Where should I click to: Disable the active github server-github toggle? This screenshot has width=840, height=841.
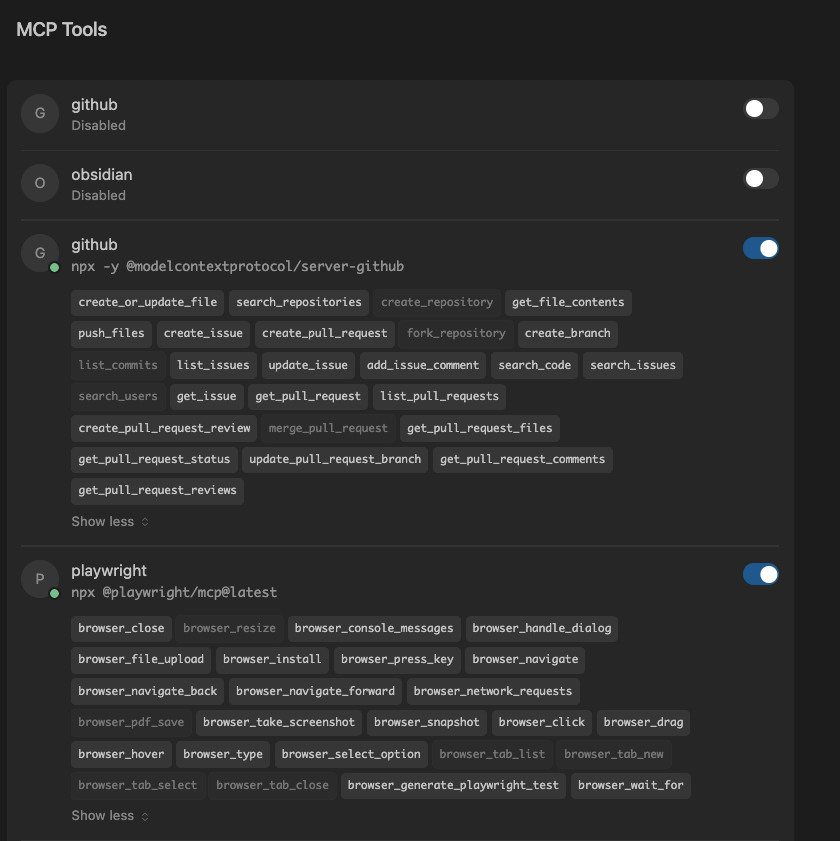pos(761,248)
